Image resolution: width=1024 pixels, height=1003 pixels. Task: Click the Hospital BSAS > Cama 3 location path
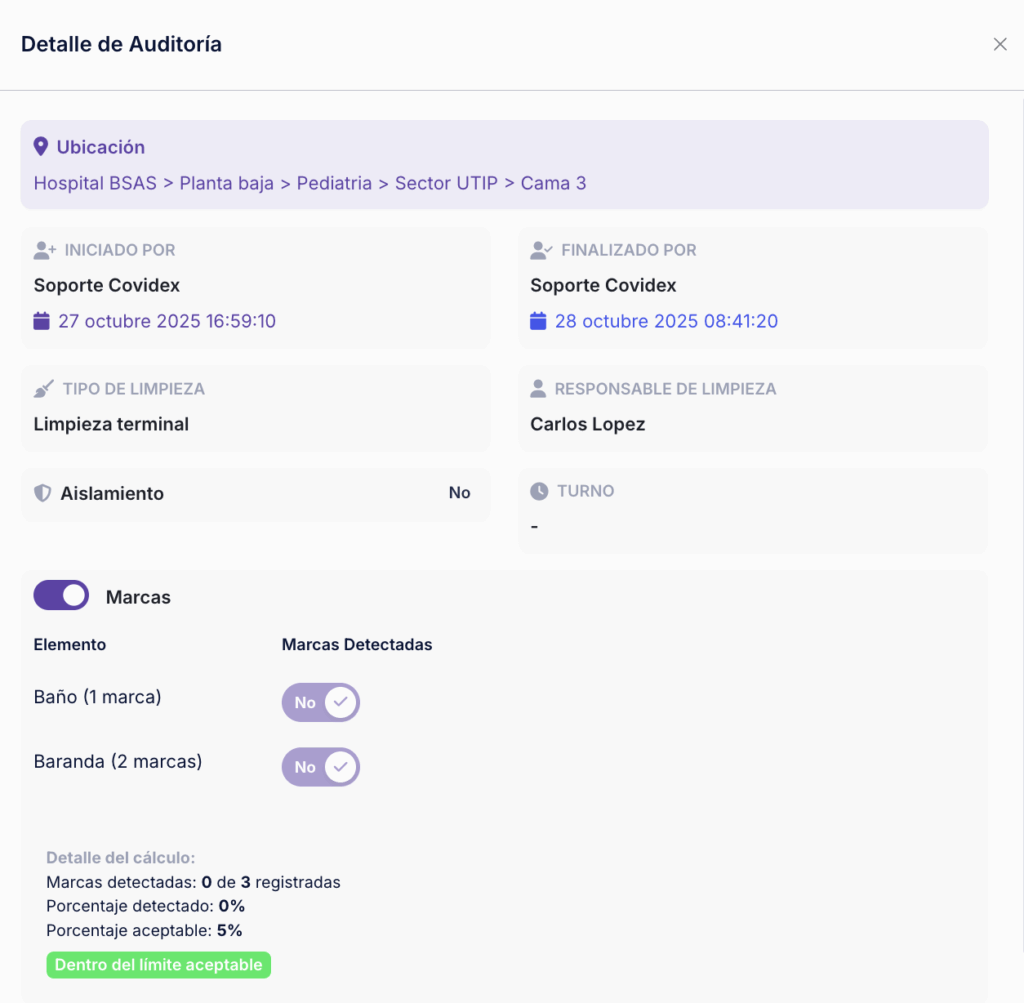[x=310, y=183]
